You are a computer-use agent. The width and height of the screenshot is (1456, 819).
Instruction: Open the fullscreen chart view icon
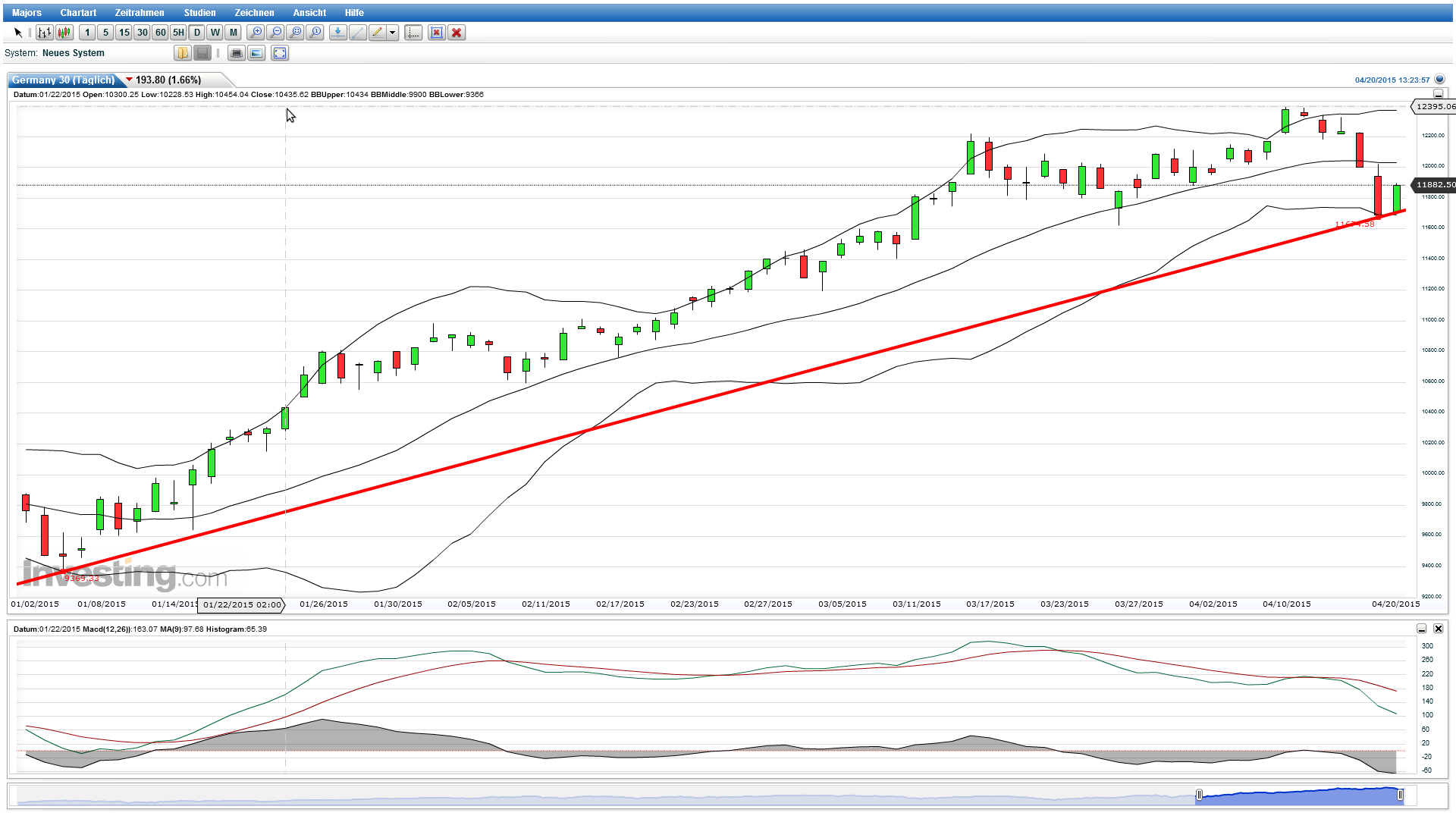coord(280,53)
